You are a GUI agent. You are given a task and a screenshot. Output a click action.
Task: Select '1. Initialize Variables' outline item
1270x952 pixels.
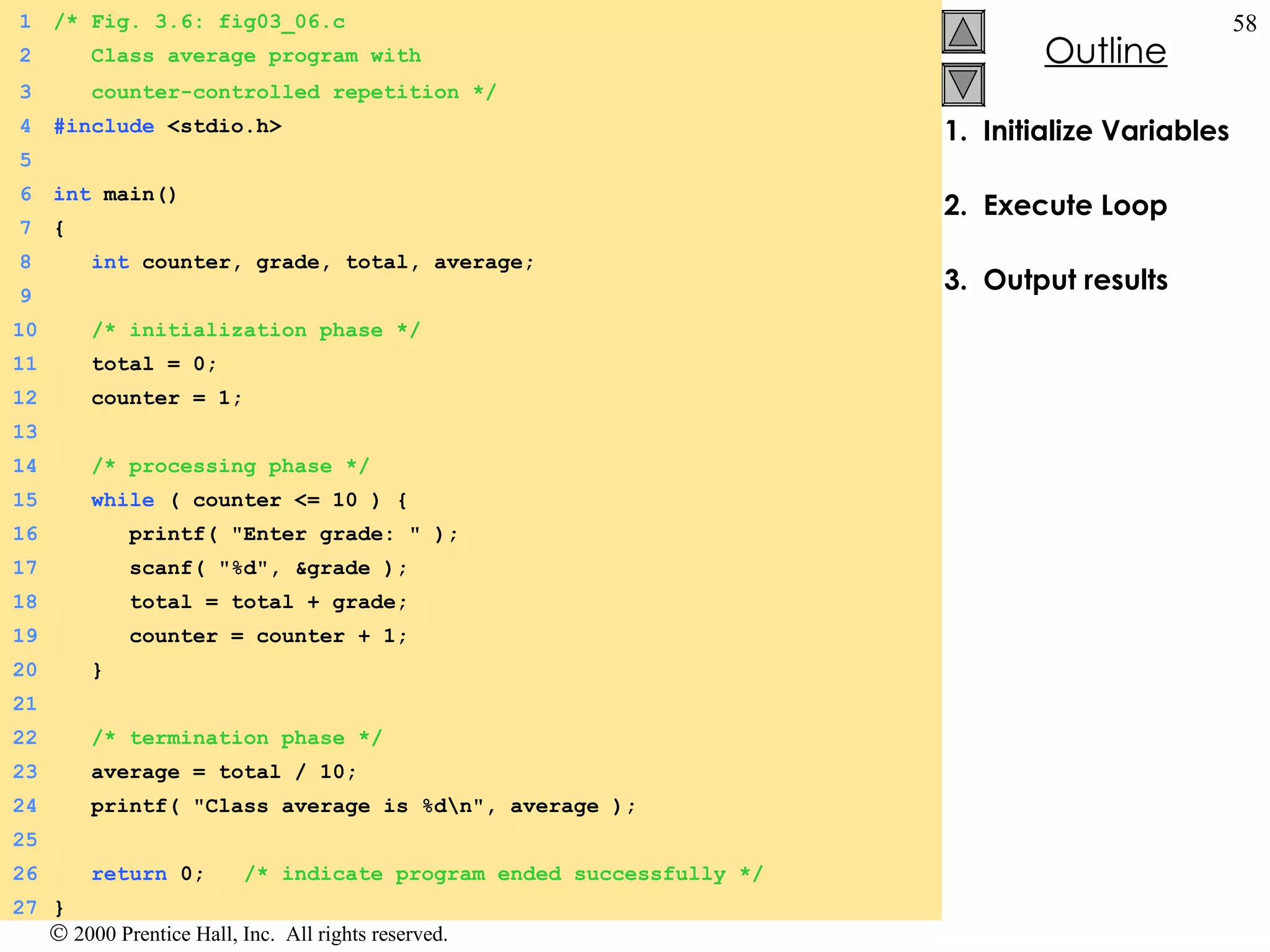click(x=1086, y=131)
